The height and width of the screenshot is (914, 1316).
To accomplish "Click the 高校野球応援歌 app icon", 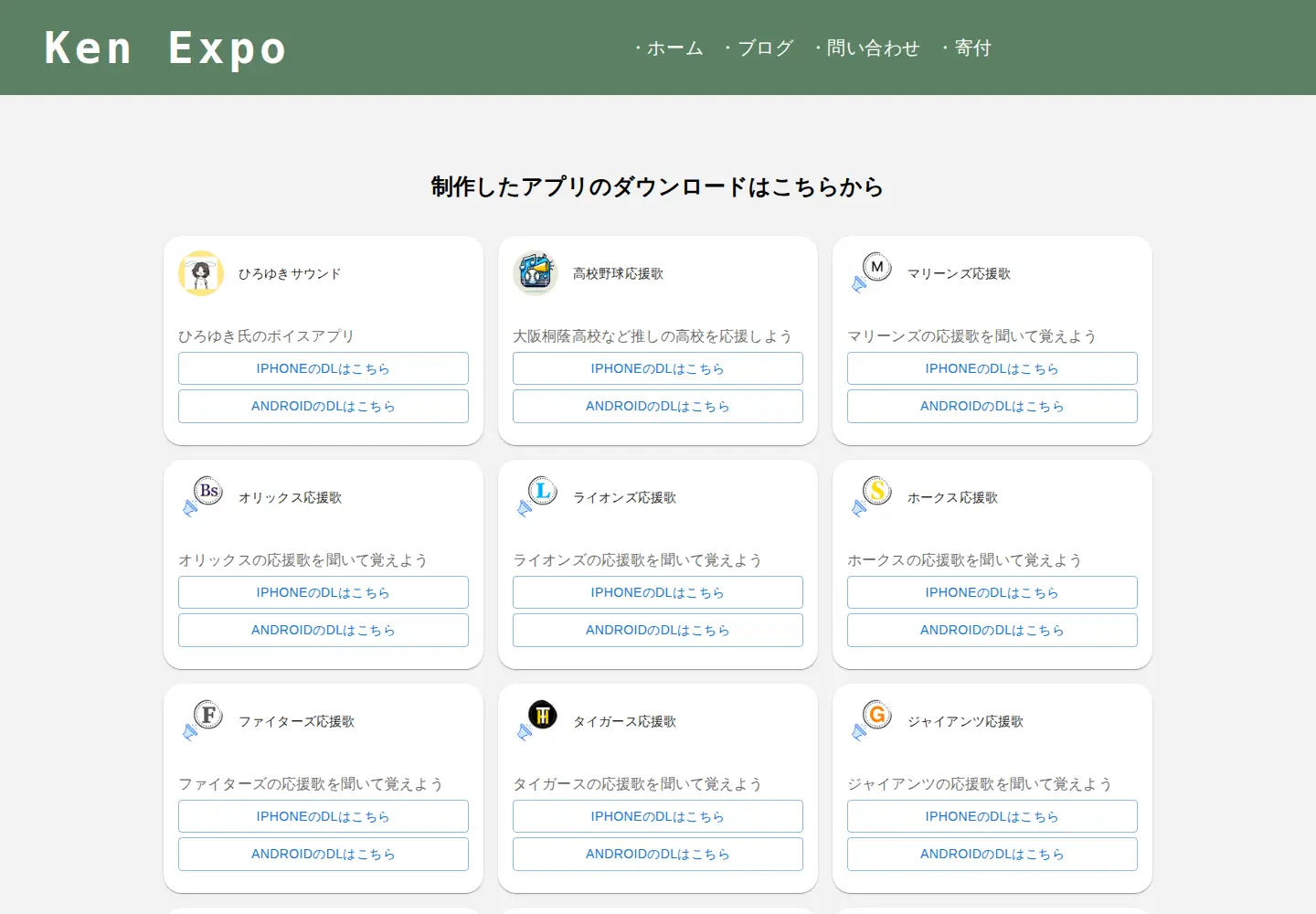I will [x=536, y=273].
